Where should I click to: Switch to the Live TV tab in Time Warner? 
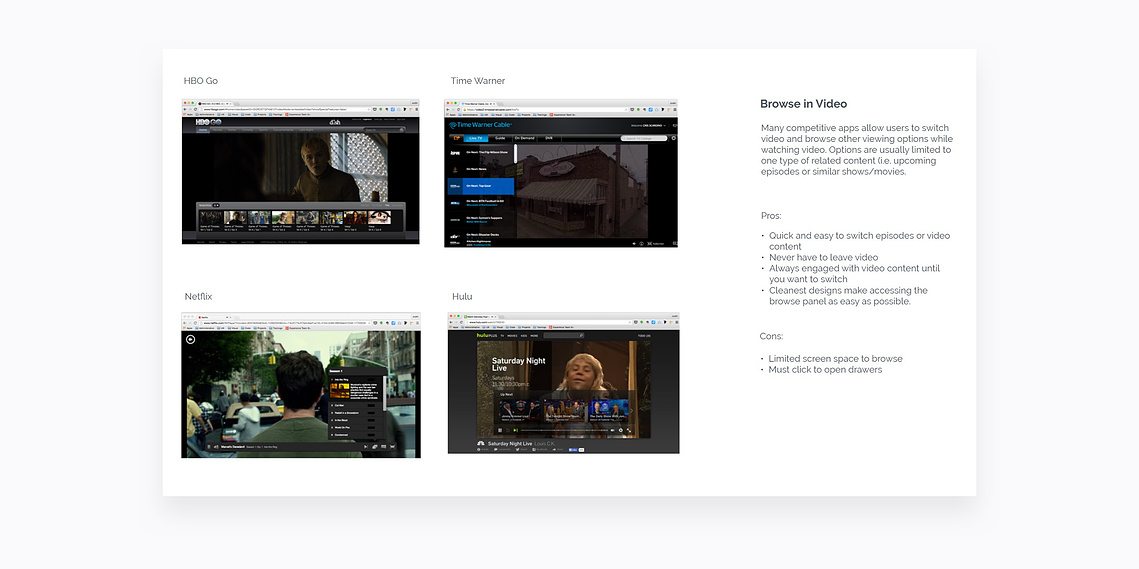pos(476,138)
